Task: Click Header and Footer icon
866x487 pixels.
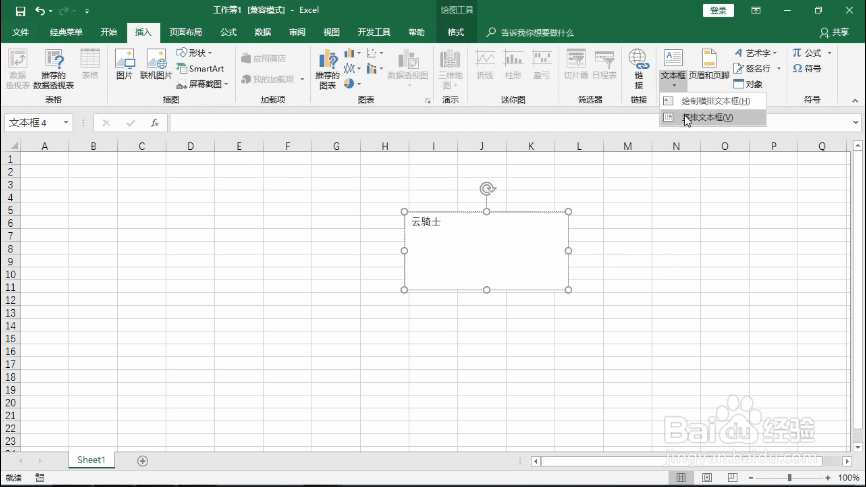Action: [709, 64]
